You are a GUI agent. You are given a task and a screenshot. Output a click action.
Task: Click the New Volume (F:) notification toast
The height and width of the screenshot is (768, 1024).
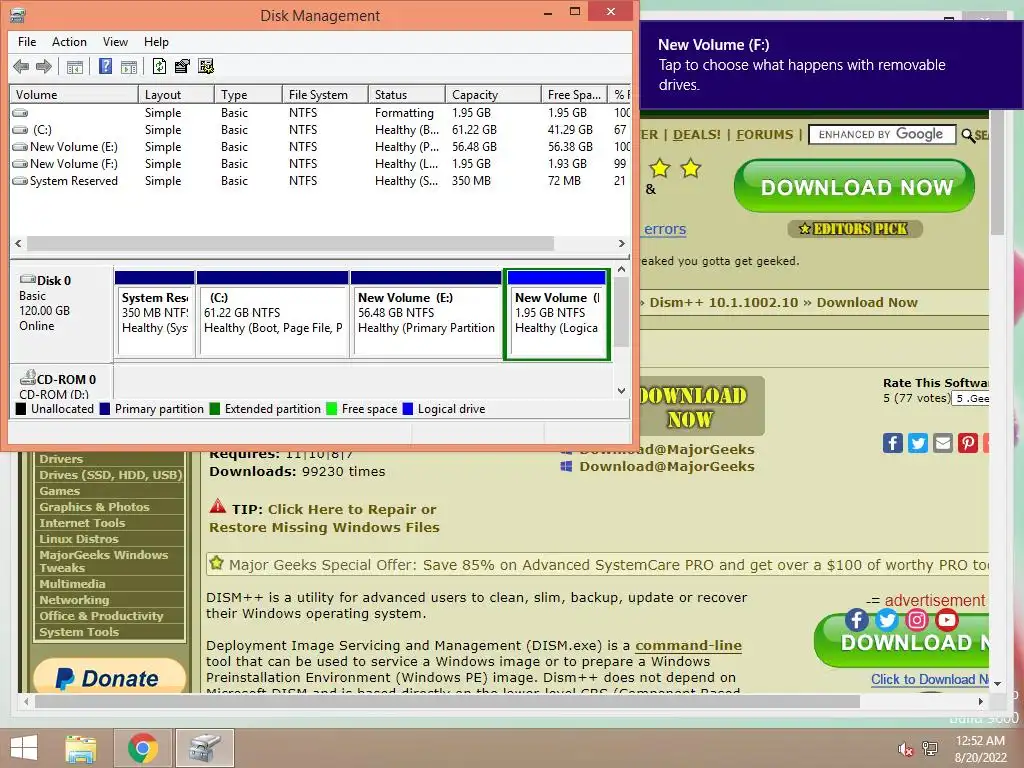831,64
